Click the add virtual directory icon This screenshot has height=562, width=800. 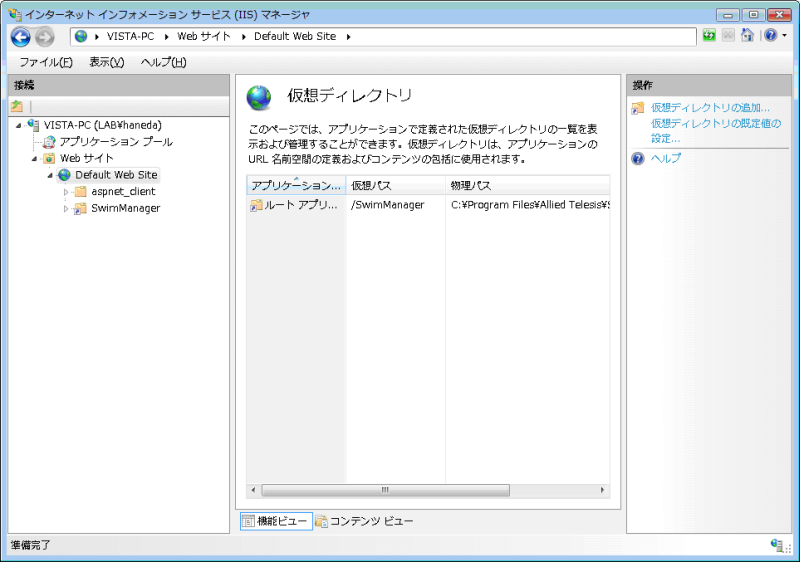[x=638, y=108]
